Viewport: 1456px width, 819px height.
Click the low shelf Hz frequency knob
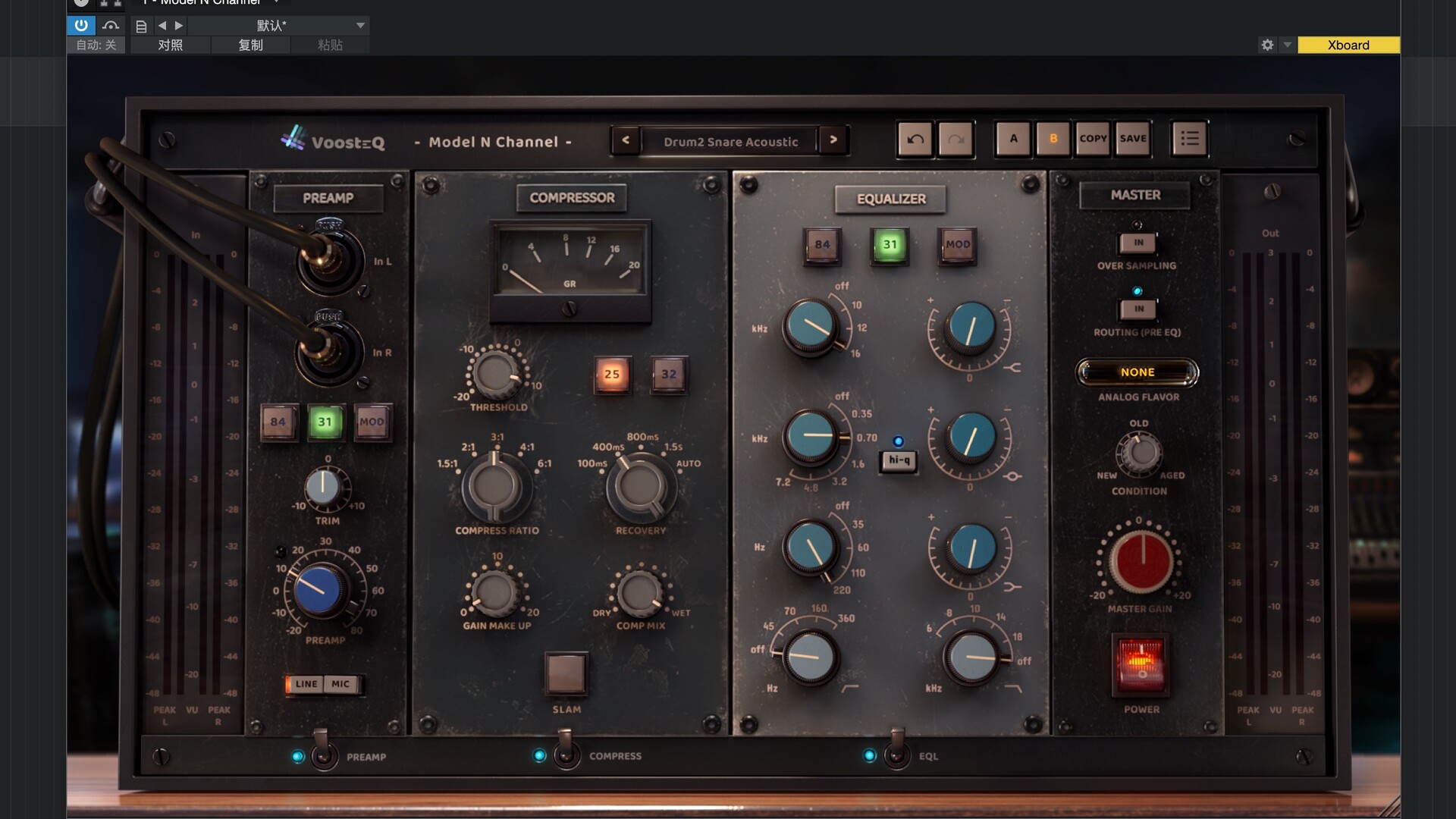(x=810, y=546)
